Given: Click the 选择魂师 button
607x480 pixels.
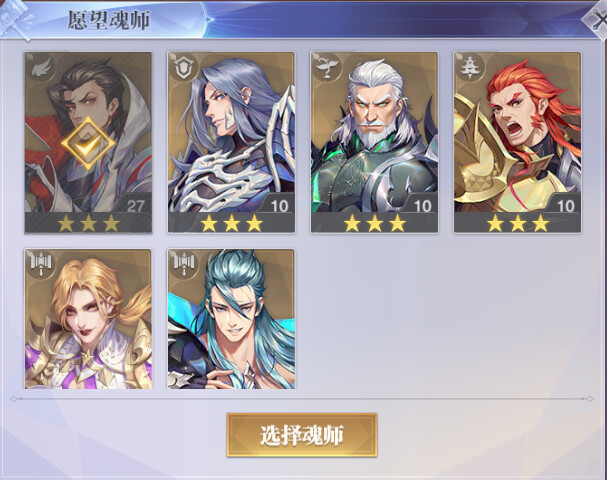Looking at the screenshot, I should click(302, 435).
